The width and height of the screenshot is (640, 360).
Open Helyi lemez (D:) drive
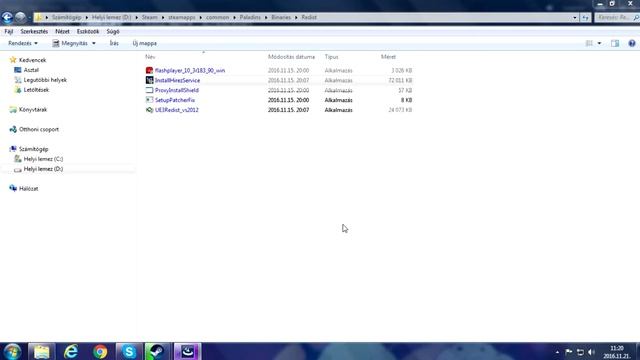43,169
